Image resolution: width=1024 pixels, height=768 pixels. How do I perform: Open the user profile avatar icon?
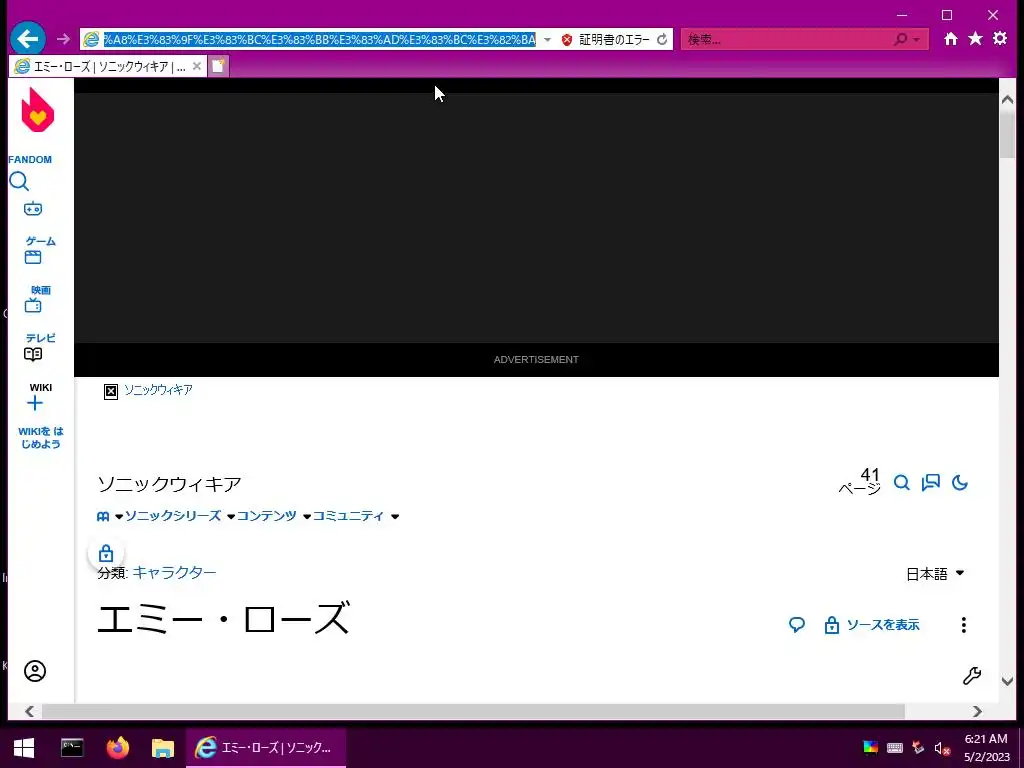click(35, 671)
